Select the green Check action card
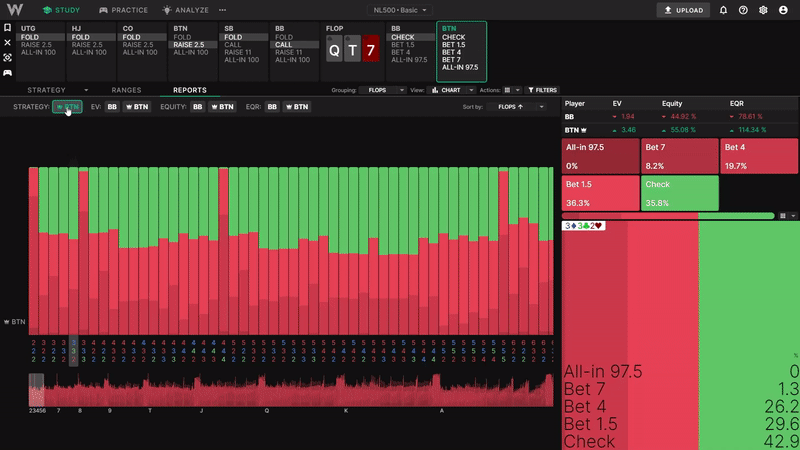 point(680,193)
